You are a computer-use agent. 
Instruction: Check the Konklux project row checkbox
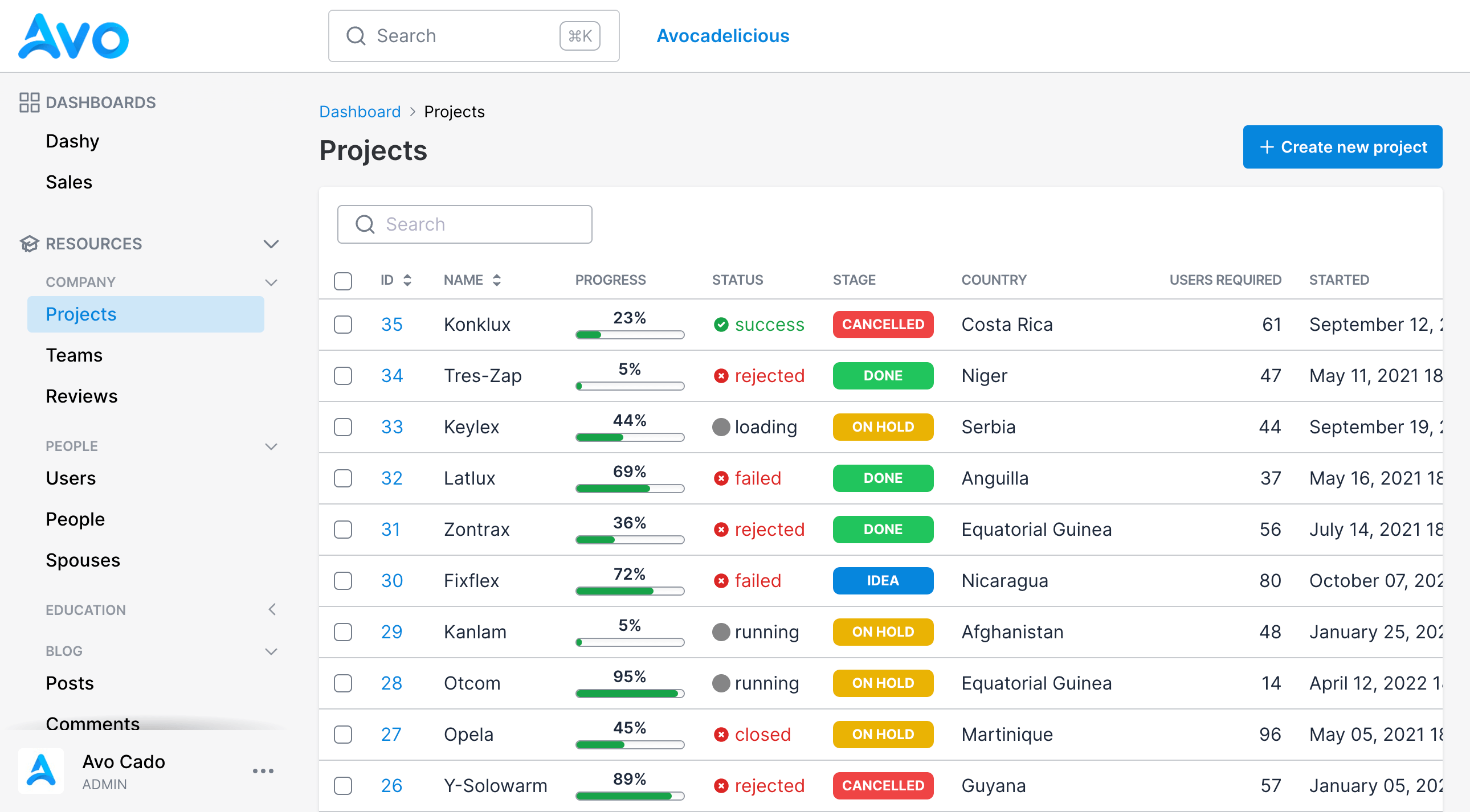pyautogui.click(x=343, y=325)
